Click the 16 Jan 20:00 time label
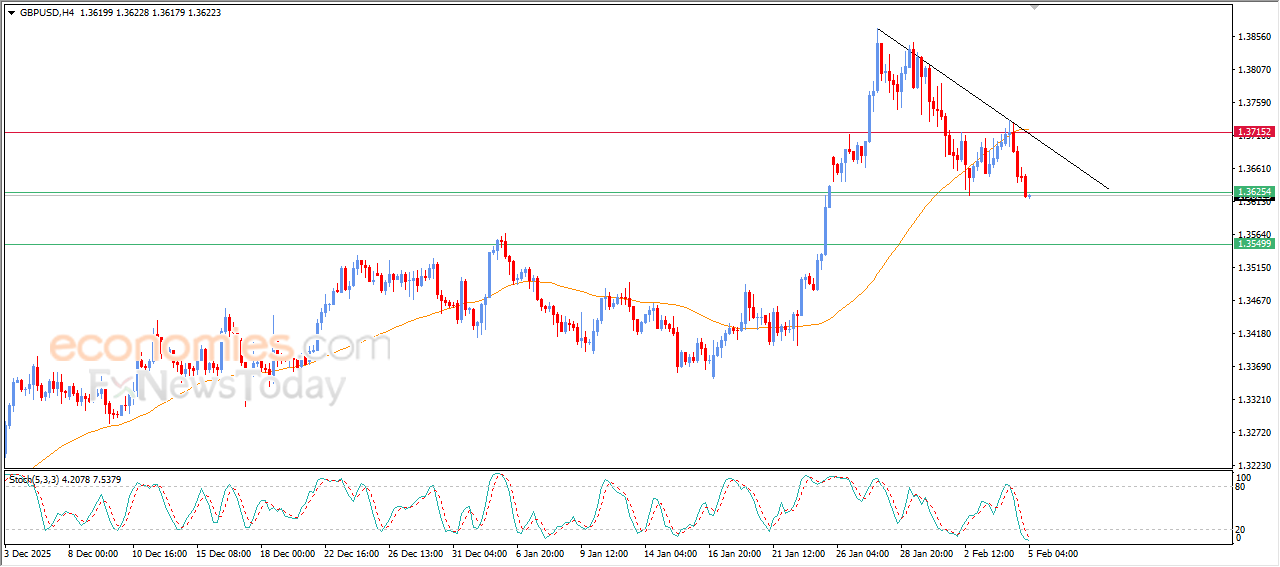 click(737, 553)
